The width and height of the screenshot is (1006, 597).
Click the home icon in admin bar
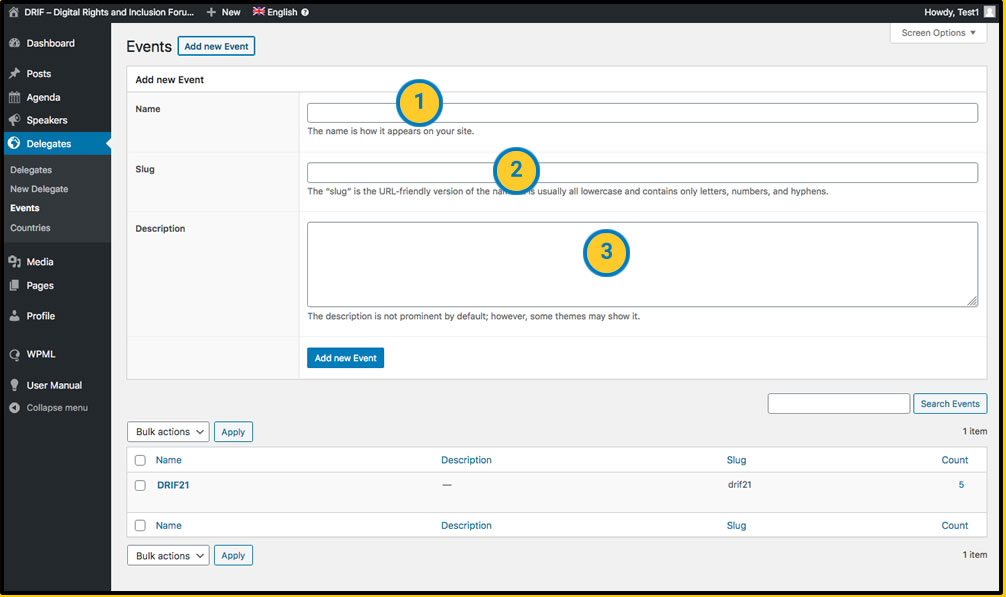(x=13, y=12)
